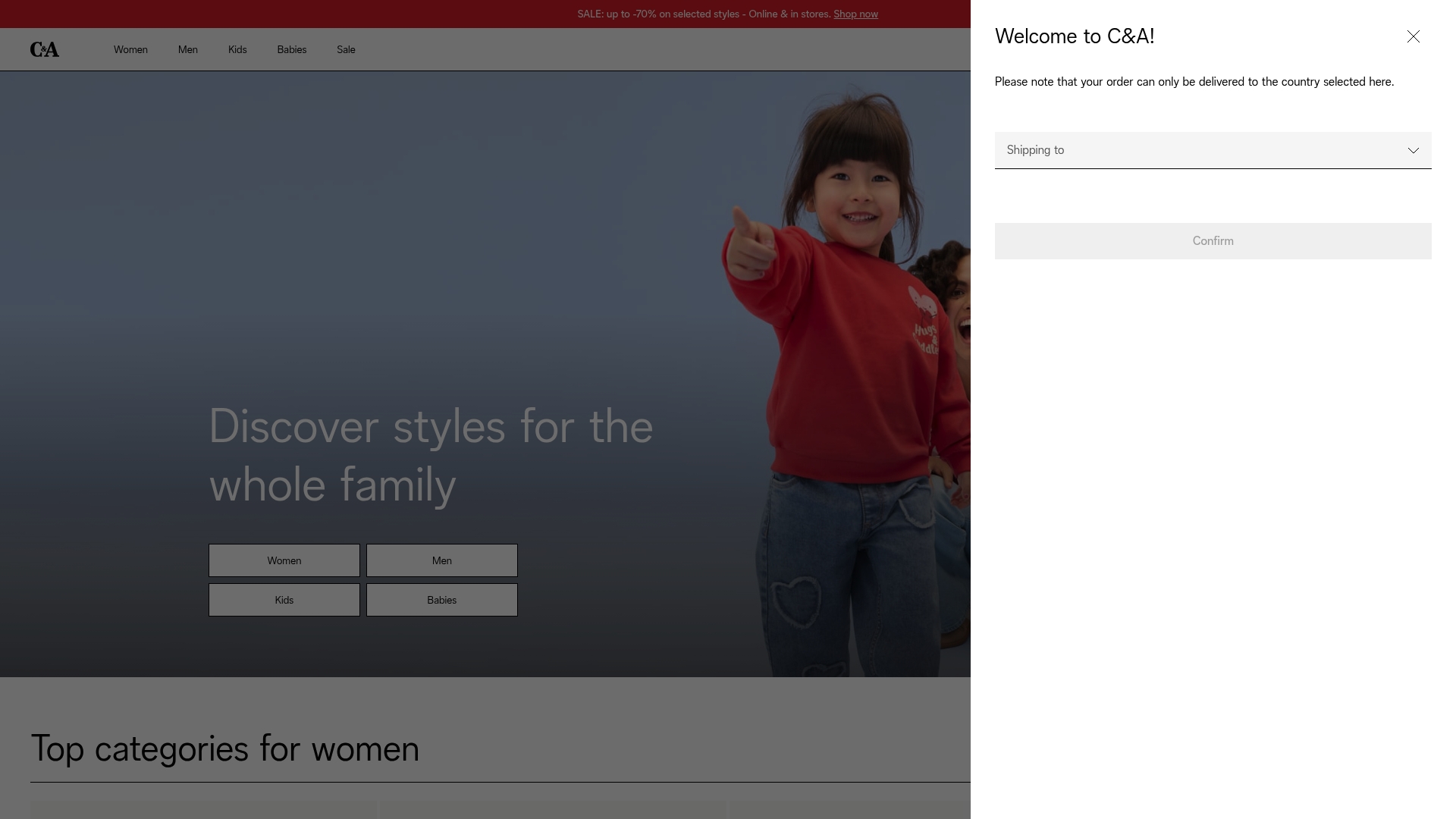
Task: Open the Men menu in the navigation bar
Action: pos(187,49)
